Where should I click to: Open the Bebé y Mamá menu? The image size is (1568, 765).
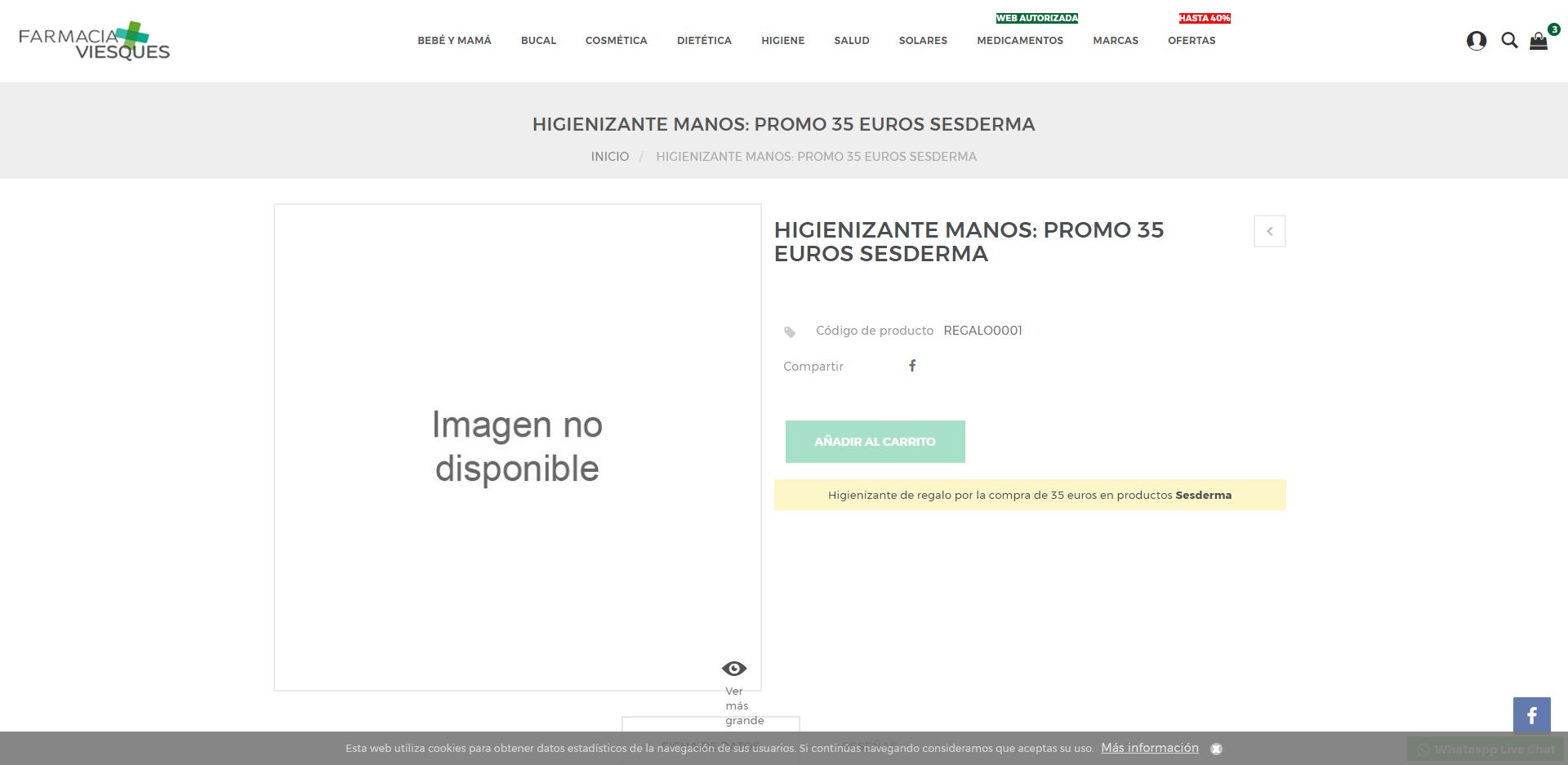454,41
